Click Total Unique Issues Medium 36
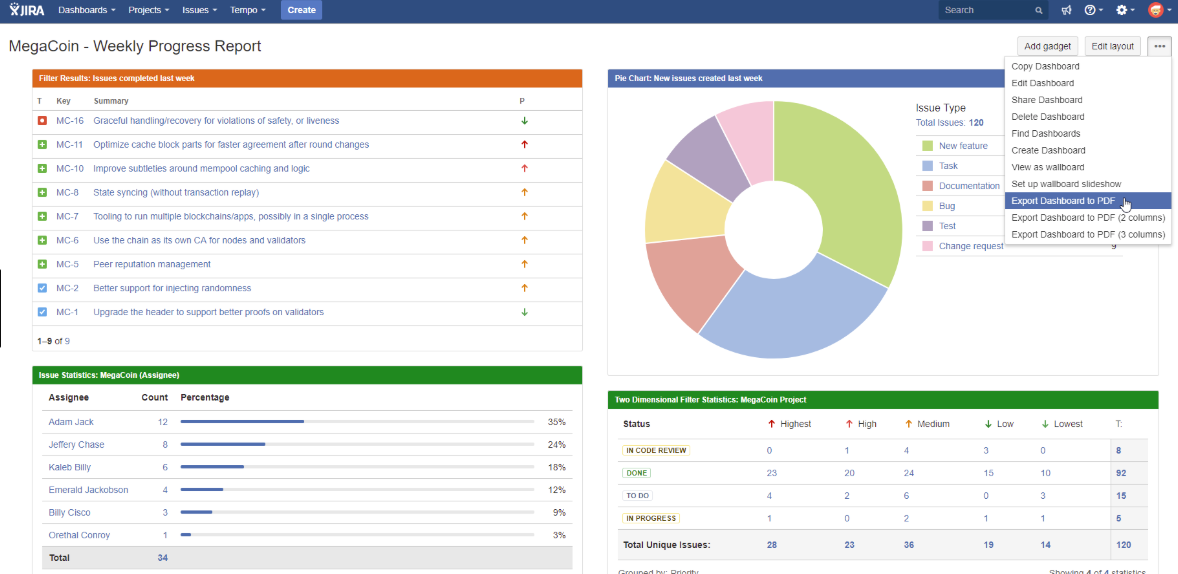This screenshot has height=574, width=1178. 909,545
